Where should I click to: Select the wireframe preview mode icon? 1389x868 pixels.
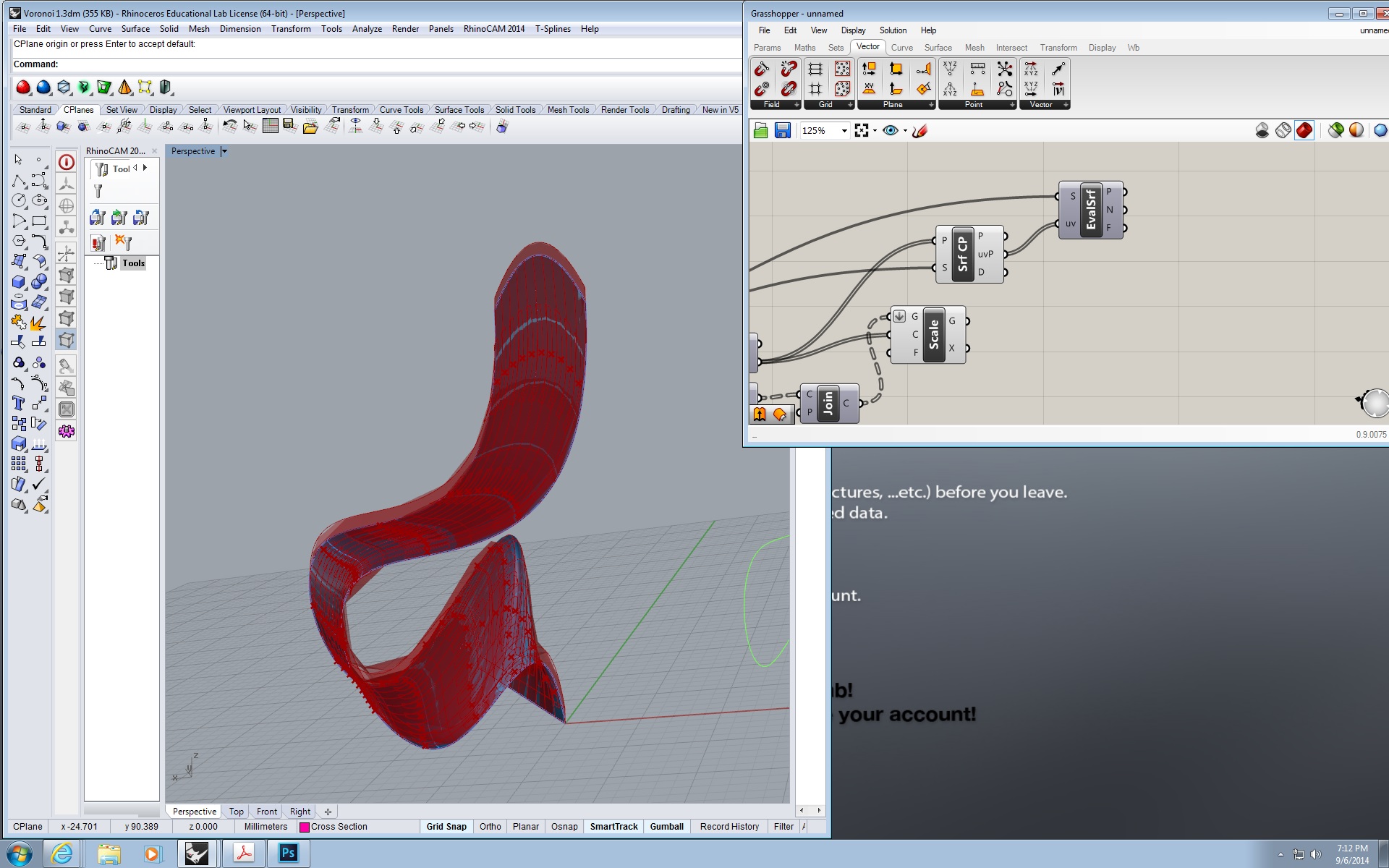tap(1283, 130)
